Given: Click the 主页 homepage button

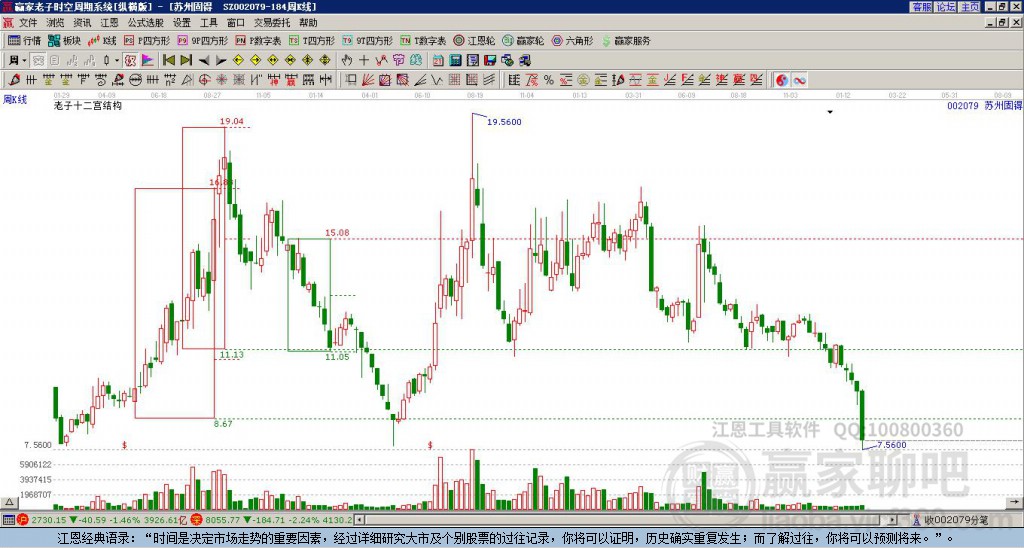Looking at the screenshot, I should pos(970,7).
